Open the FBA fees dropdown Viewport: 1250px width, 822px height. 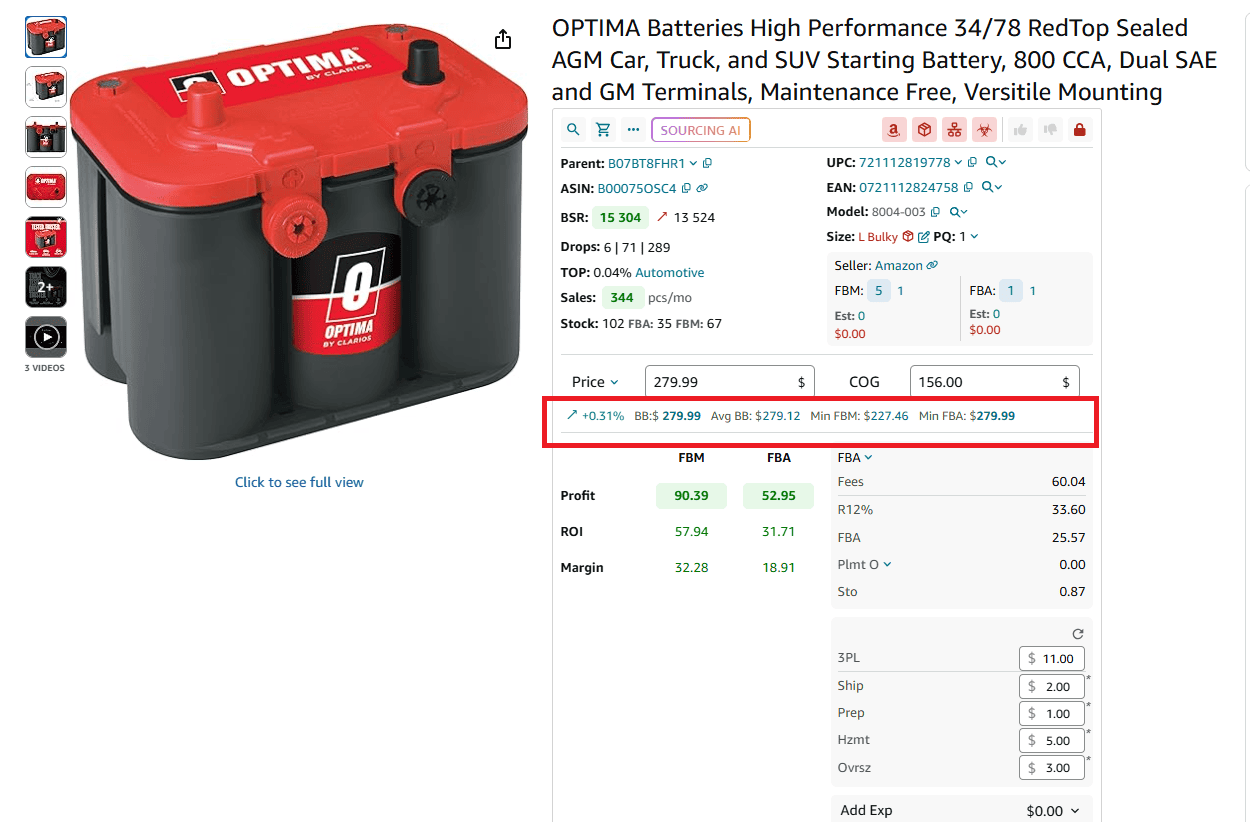click(x=866, y=457)
